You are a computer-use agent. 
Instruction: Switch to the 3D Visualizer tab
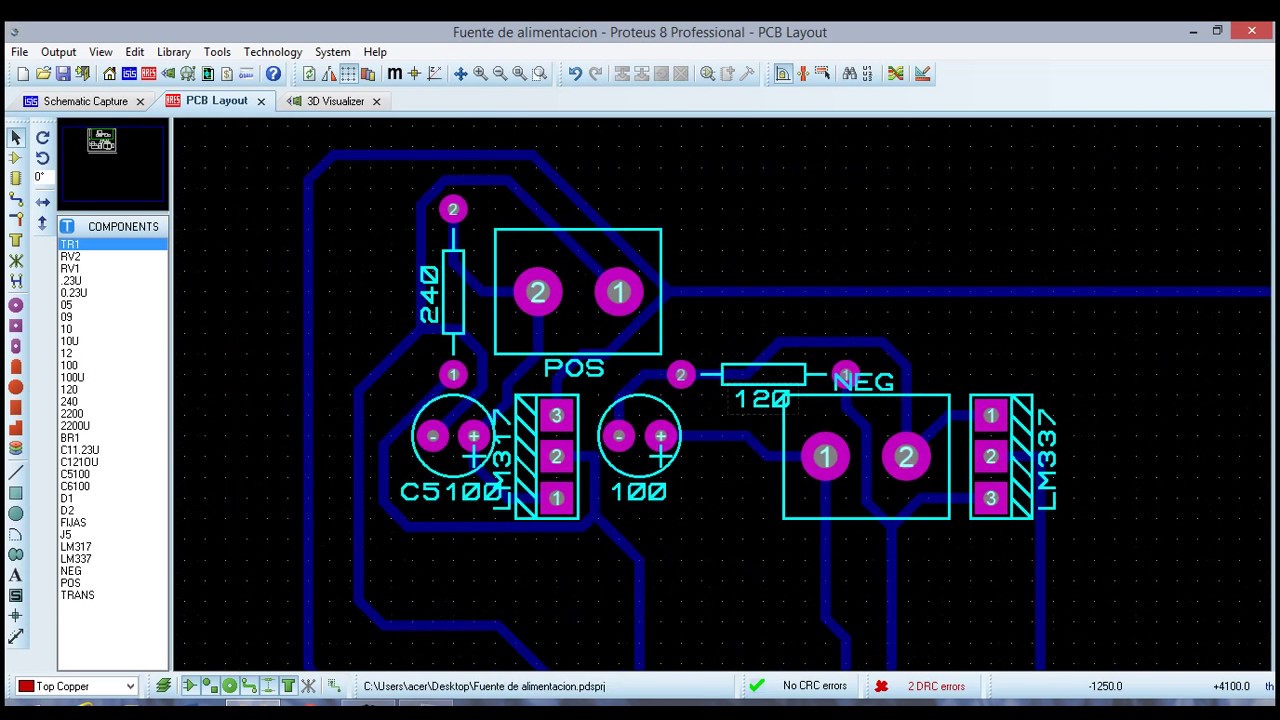pos(335,101)
